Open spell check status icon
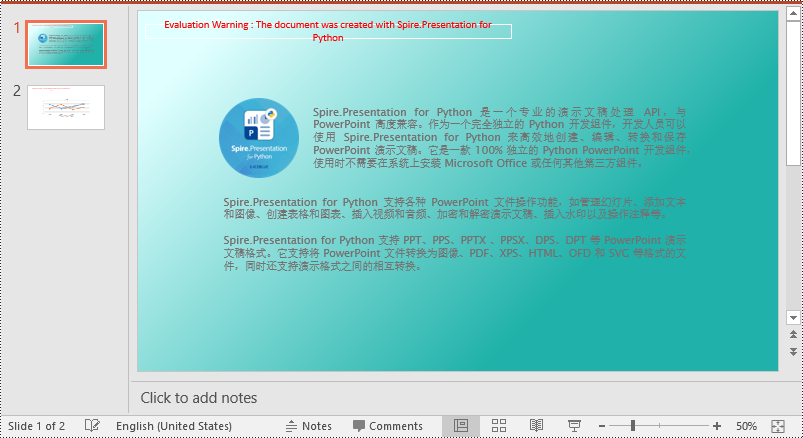 (x=92, y=426)
